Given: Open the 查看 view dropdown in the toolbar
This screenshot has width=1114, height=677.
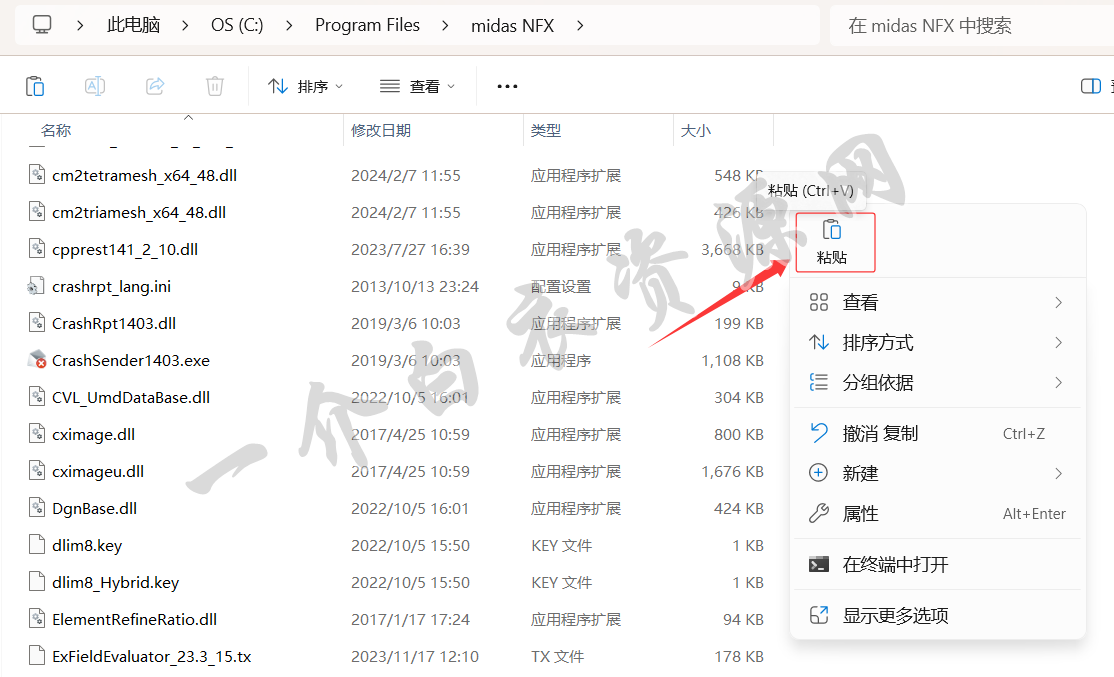Looking at the screenshot, I should point(417,86).
